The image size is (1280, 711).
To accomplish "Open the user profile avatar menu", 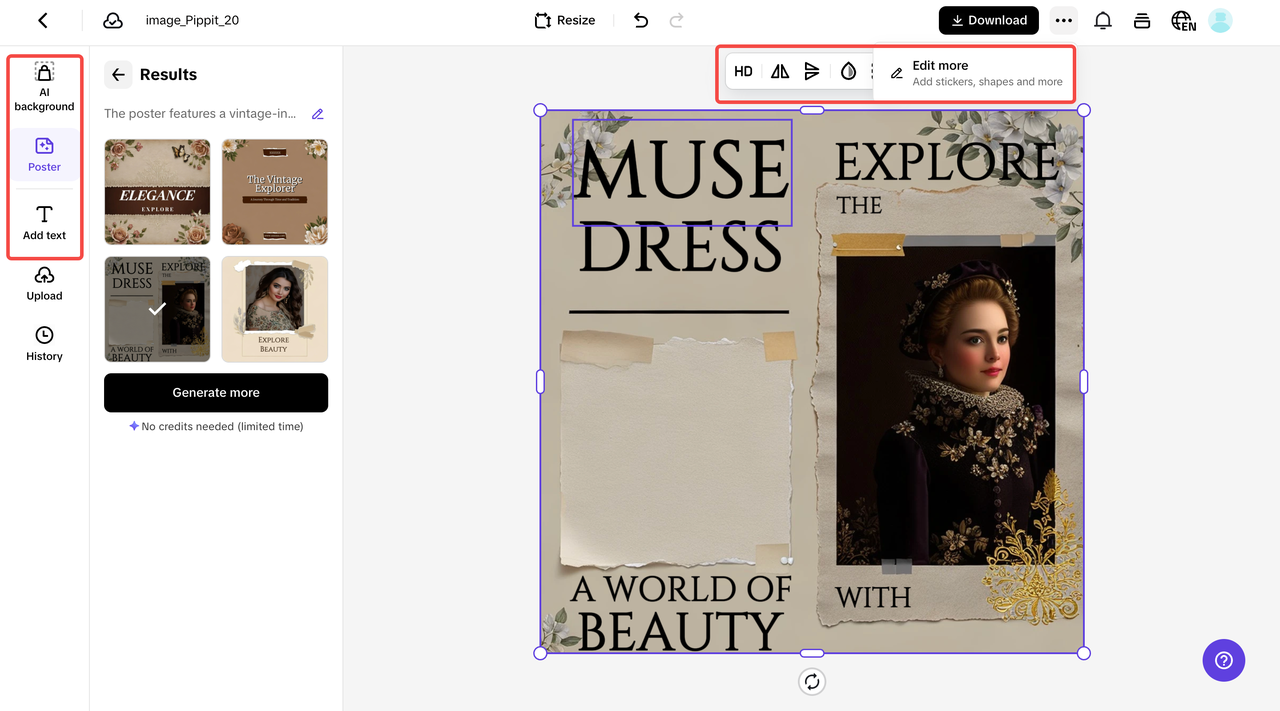I will tap(1220, 20).
